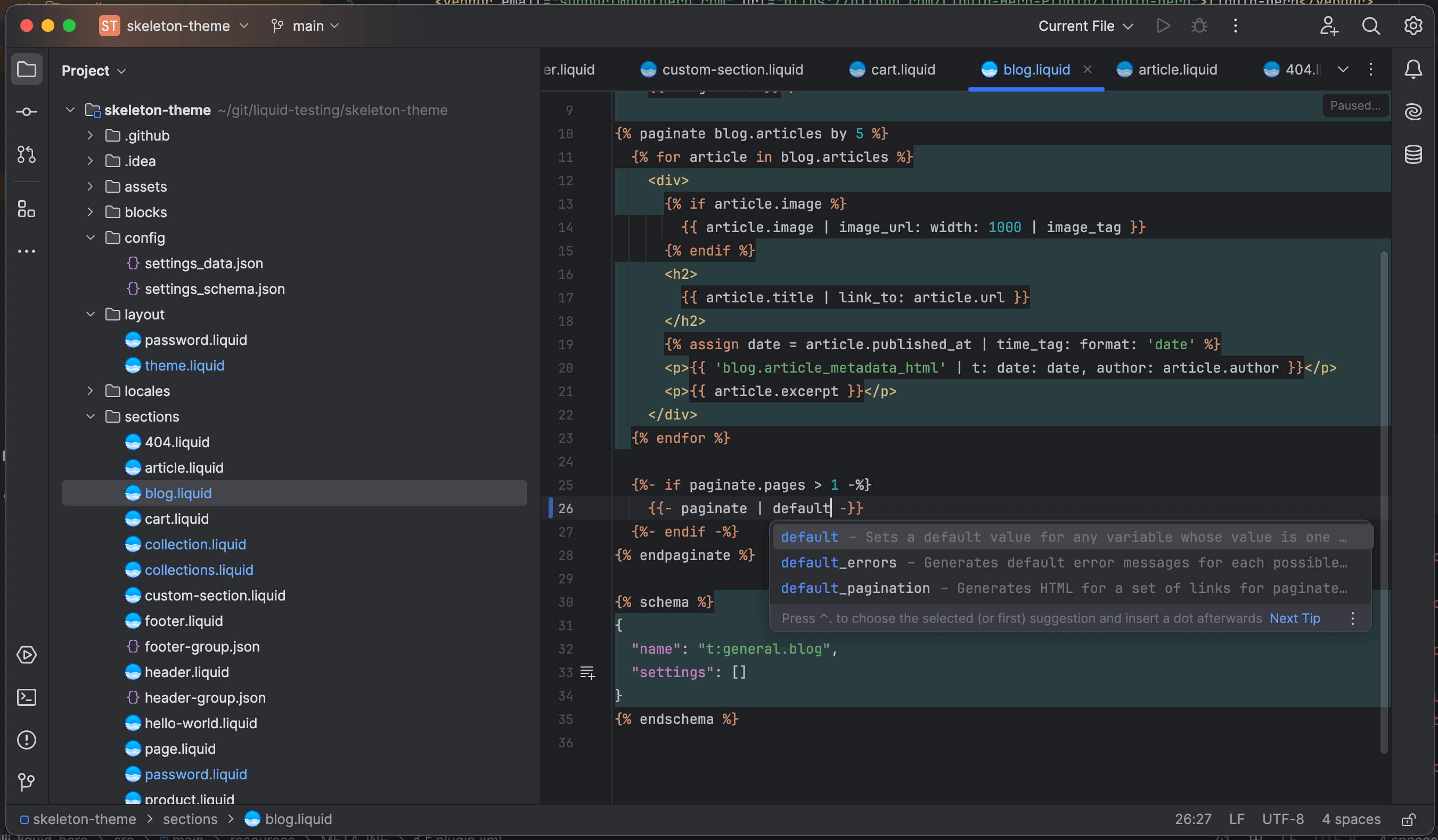This screenshot has width=1438, height=840.
Task: Open the Terminal tool window
Action: click(26, 697)
